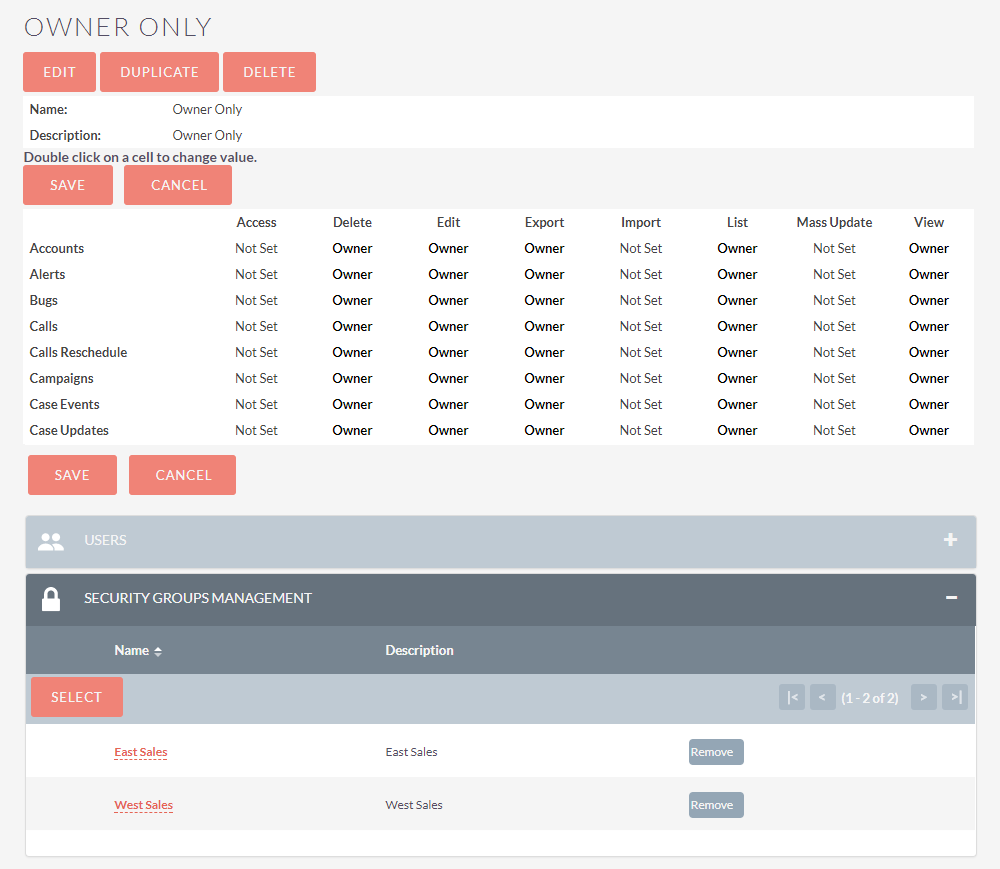Click the Edit button for role
Screen dimensions: 1000x869
59,72
